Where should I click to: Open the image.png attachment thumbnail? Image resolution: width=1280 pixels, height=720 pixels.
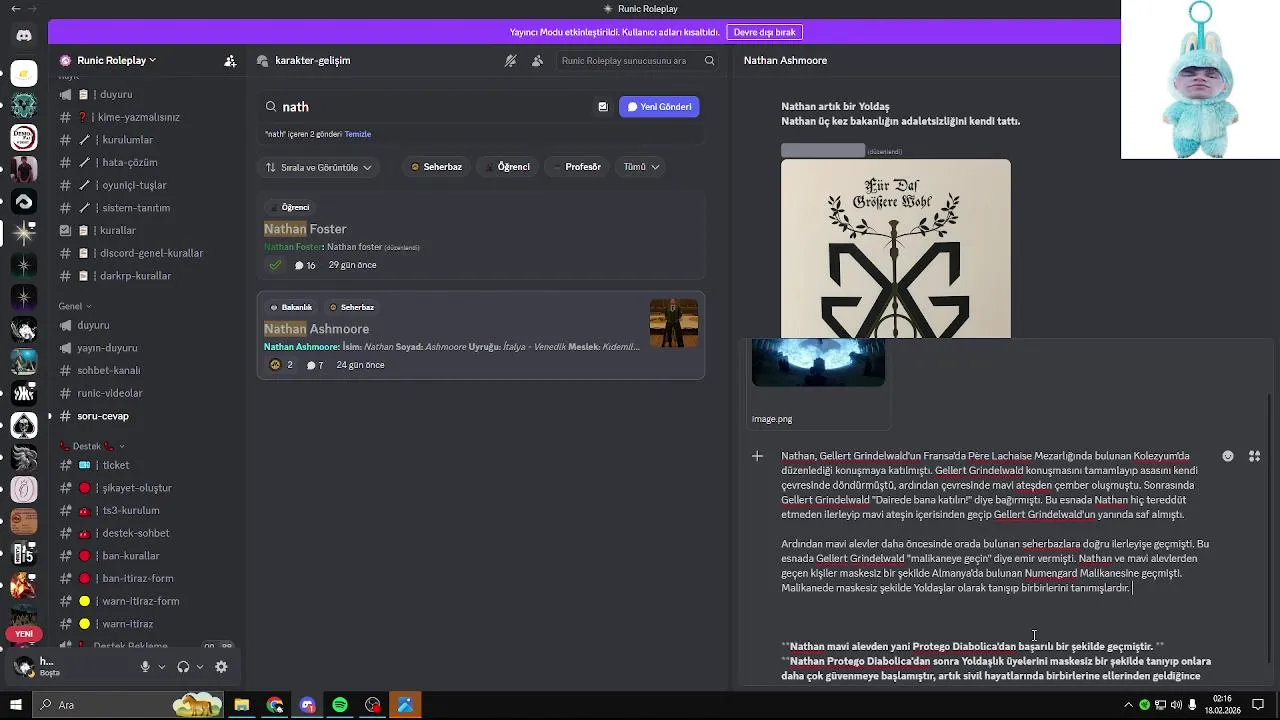[818, 362]
